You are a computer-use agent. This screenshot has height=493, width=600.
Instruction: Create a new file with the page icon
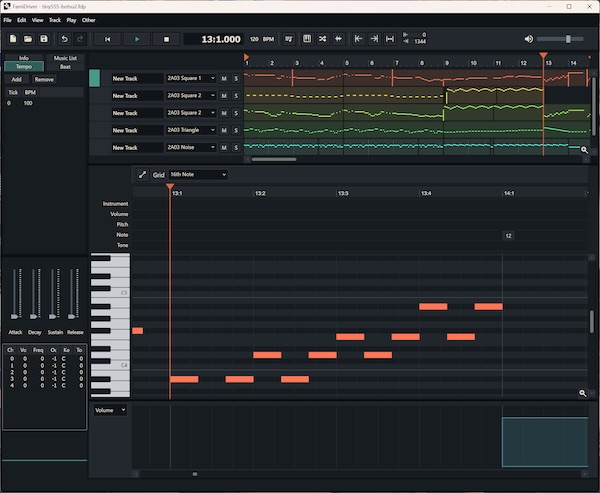pyautogui.click(x=13, y=39)
